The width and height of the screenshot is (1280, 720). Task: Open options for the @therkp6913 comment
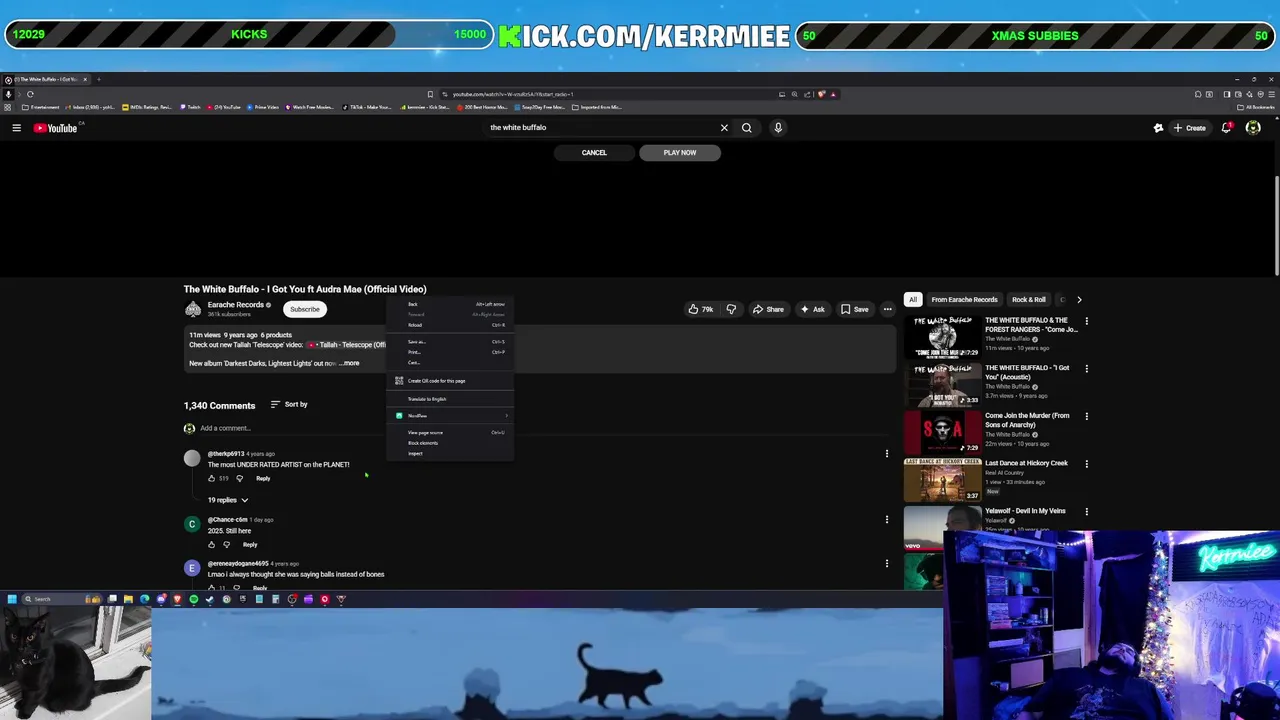(886, 454)
